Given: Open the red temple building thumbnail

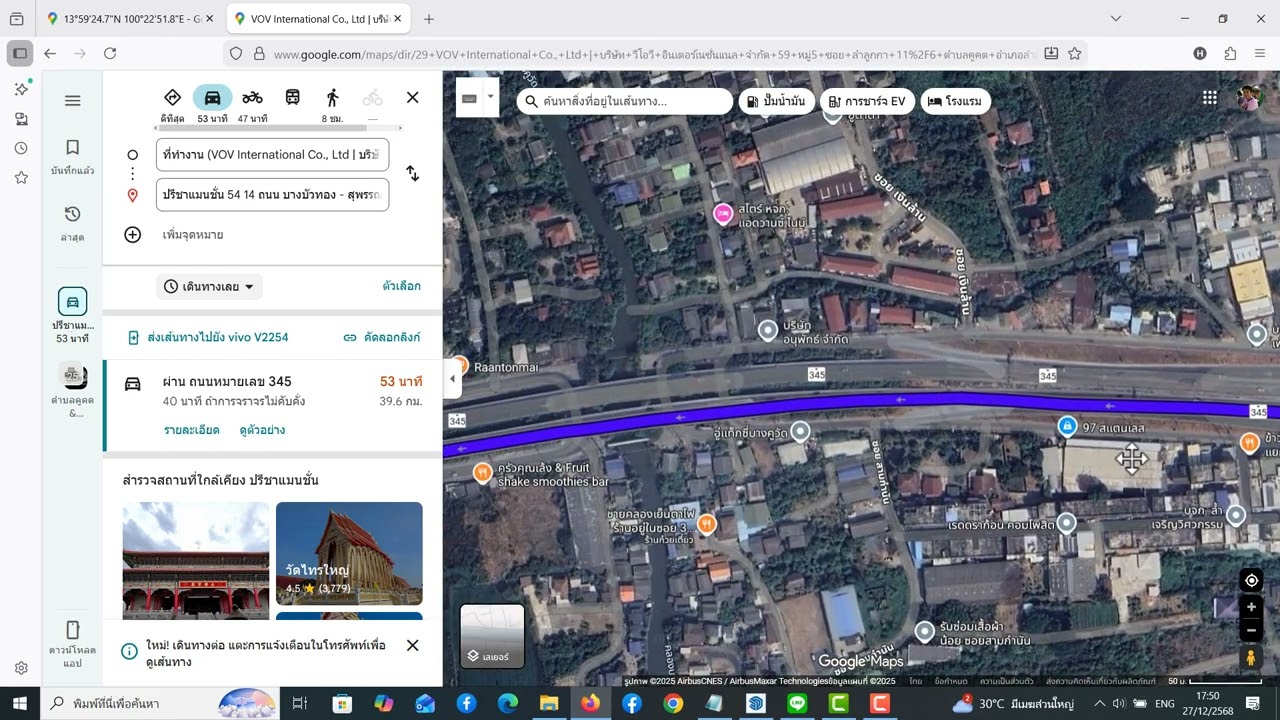Looking at the screenshot, I should coord(196,560).
